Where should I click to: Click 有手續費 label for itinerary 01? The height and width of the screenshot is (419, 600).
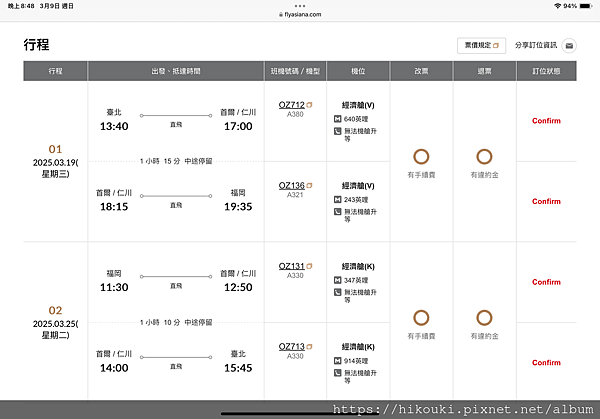[421, 175]
